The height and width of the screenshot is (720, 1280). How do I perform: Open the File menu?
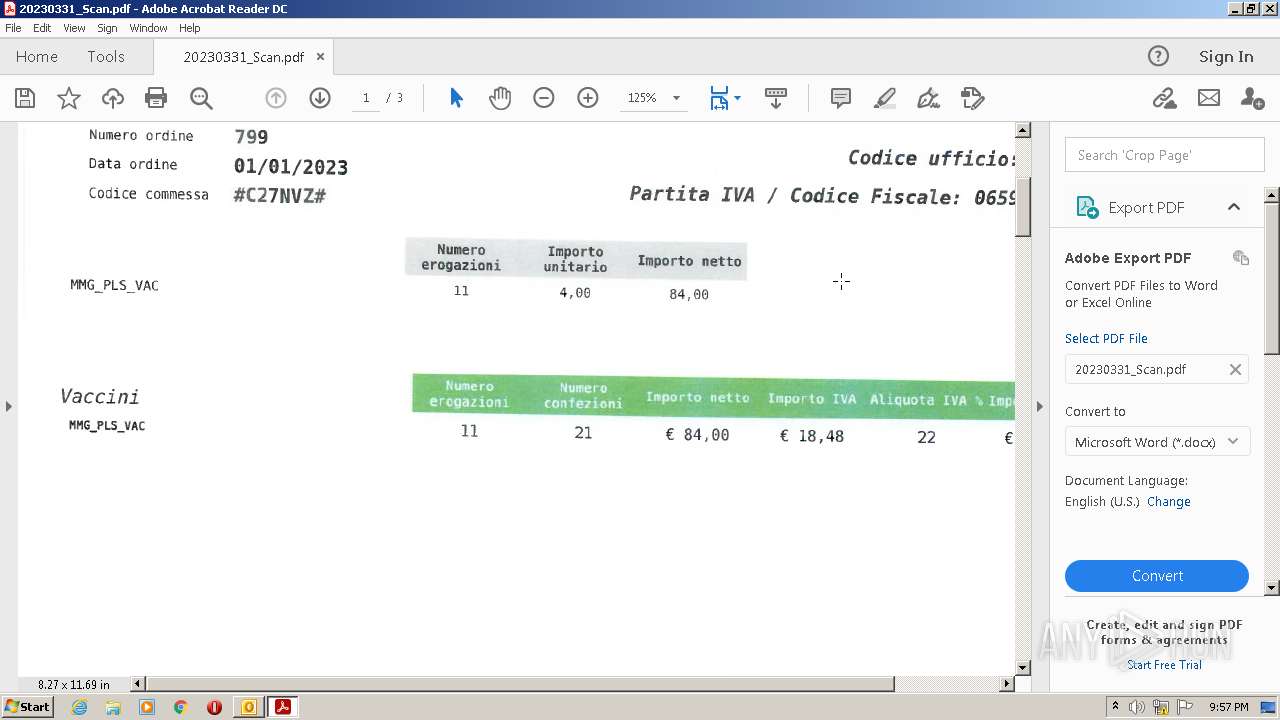pyautogui.click(x=13, y=28)
